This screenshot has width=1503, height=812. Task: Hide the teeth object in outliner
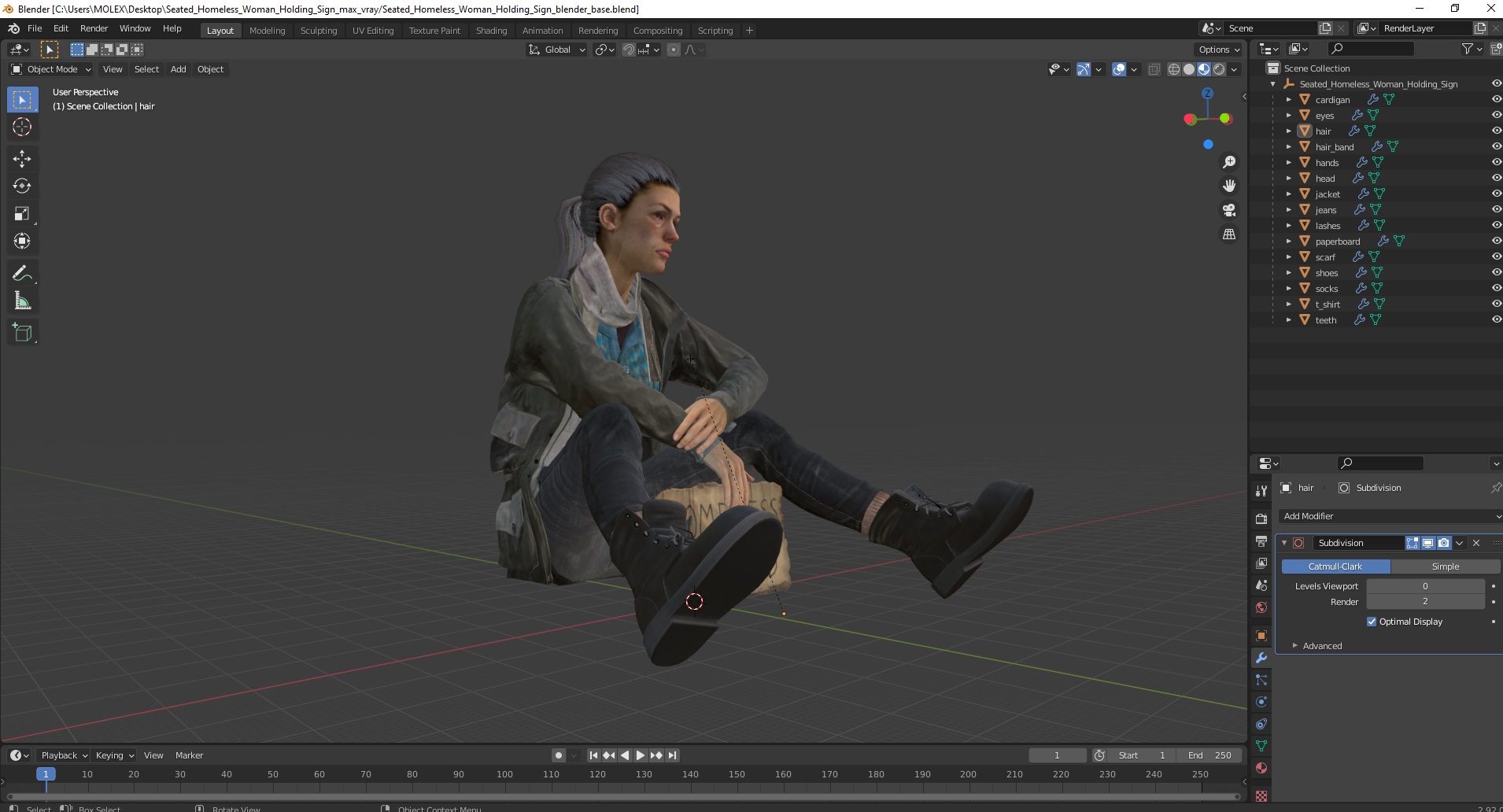[1496, 320]
